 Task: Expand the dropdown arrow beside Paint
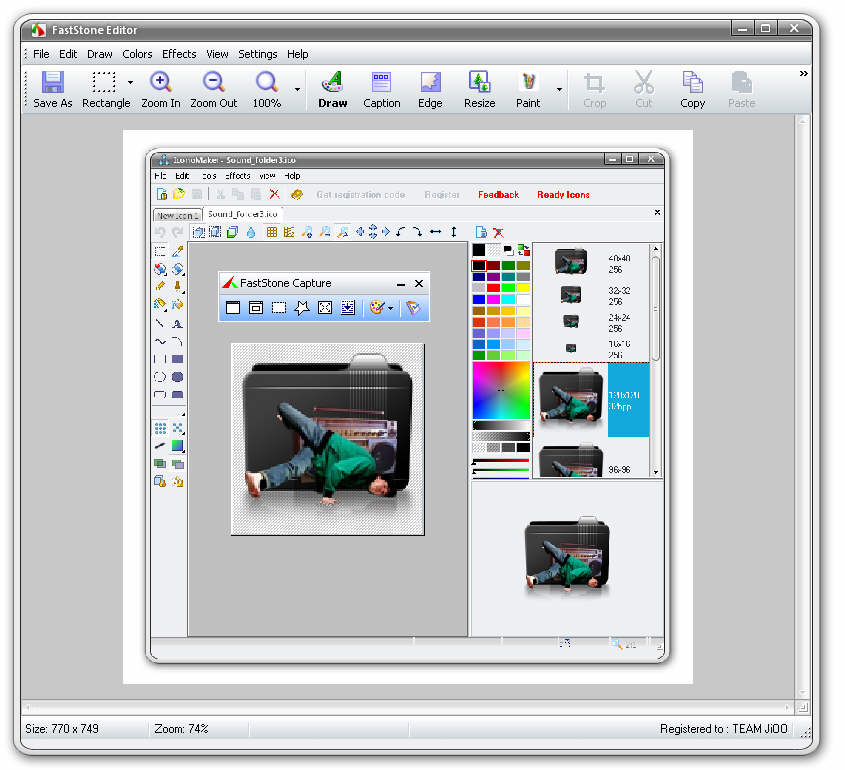[559, 90]
